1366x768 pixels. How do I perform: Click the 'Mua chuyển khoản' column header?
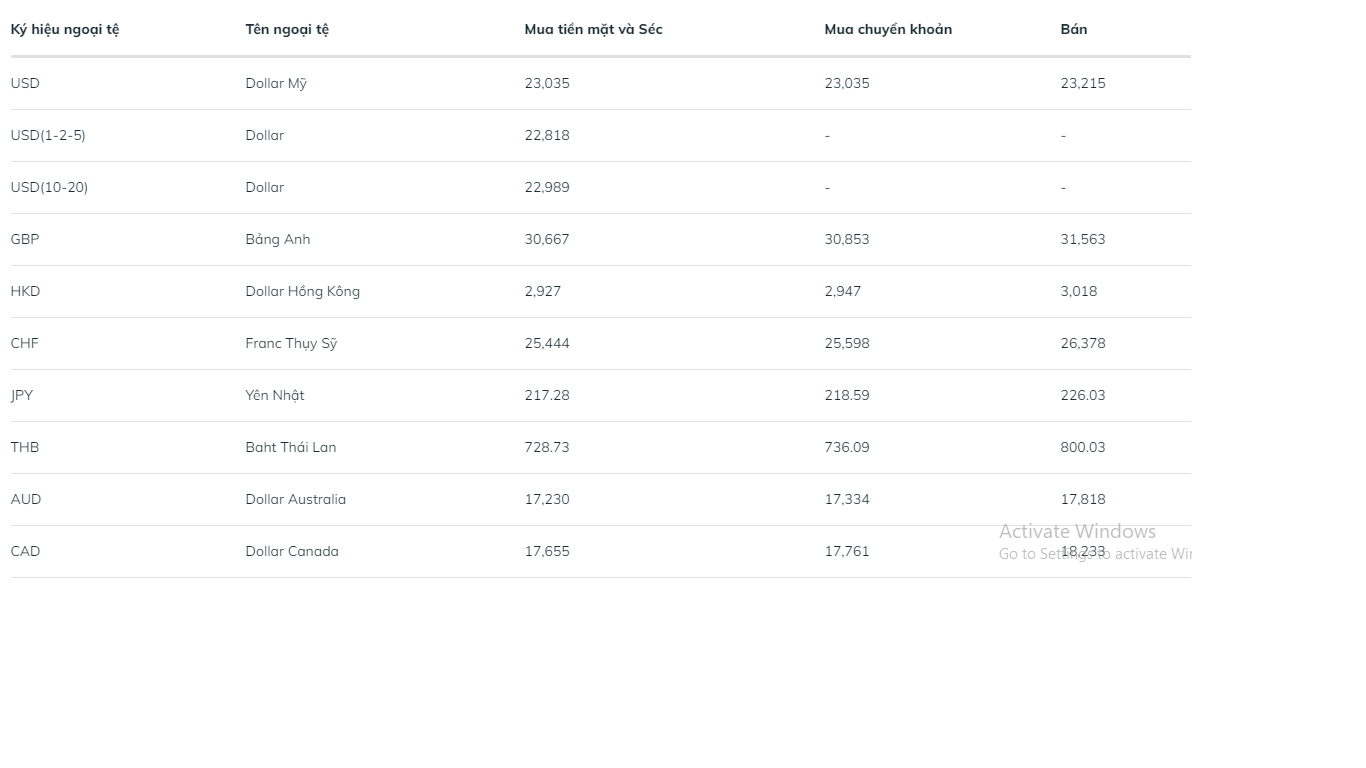tap(888, 29)
